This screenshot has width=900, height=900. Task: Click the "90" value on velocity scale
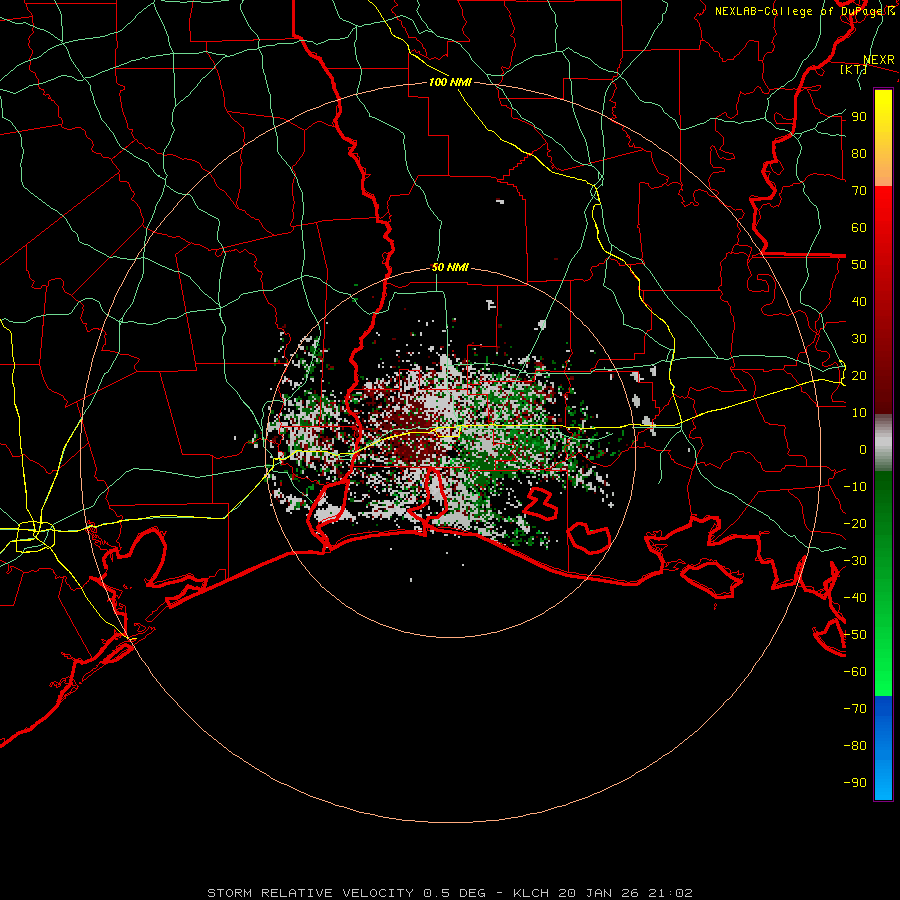(859, 117)
